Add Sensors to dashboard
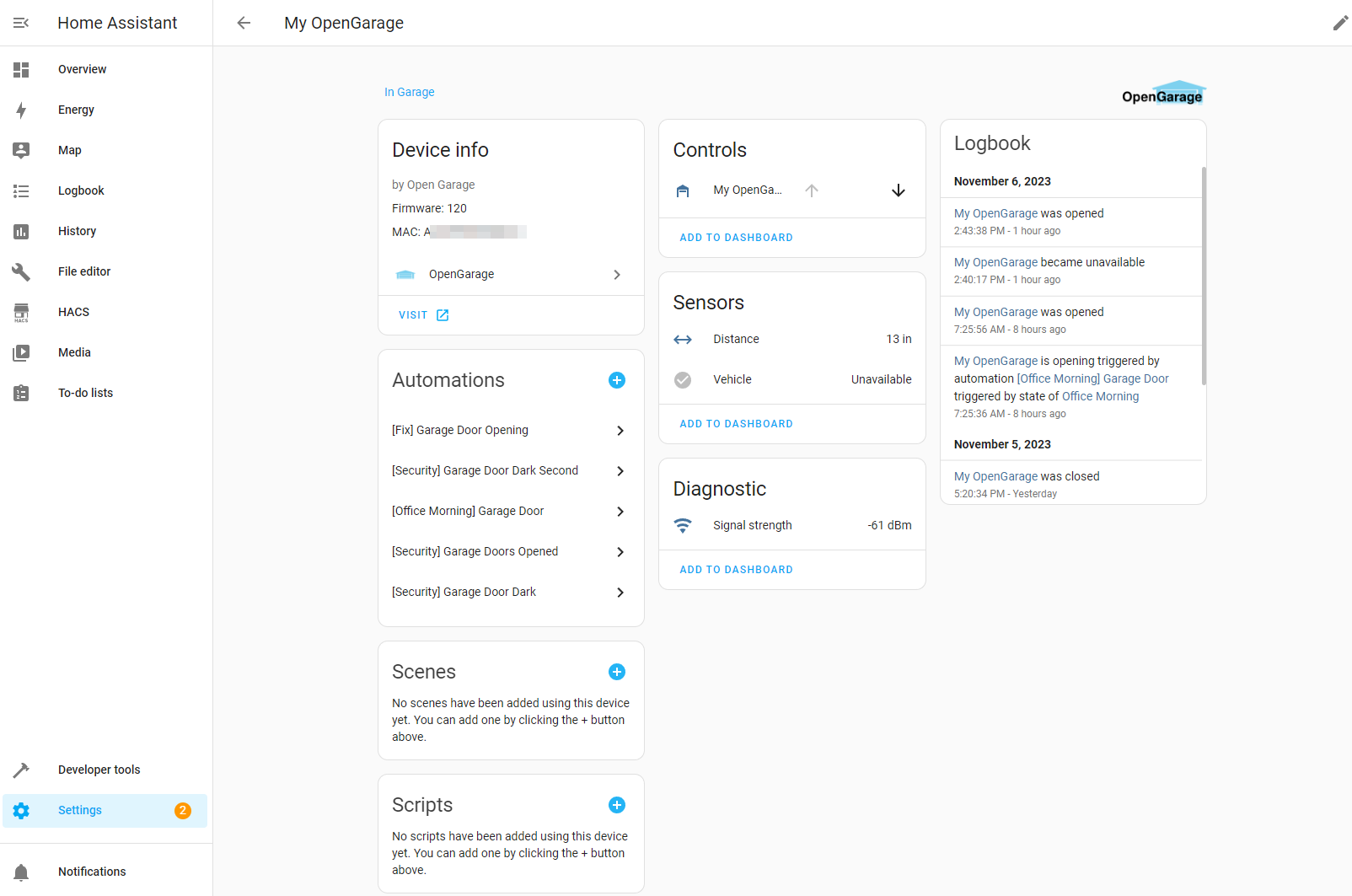Image resolution: width=1352 pixels, height=896 pixels. (x=736, y=424)
